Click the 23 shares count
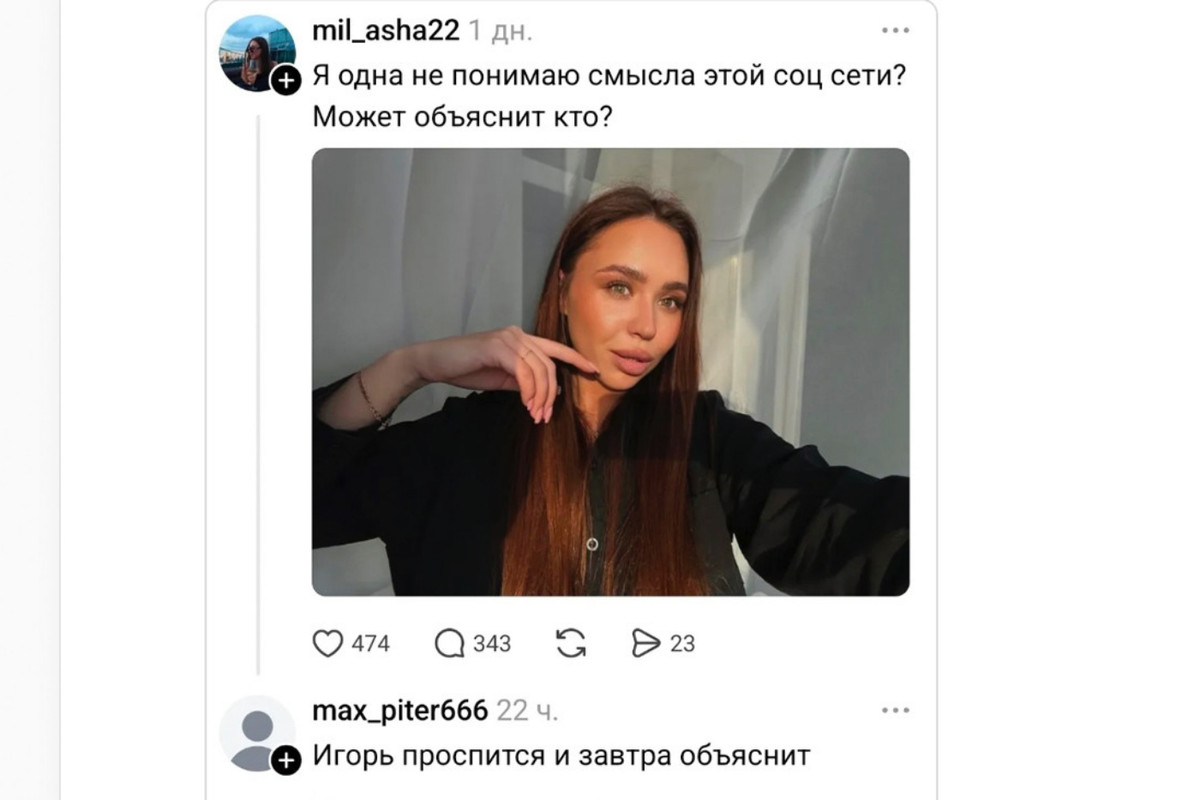 682,644
